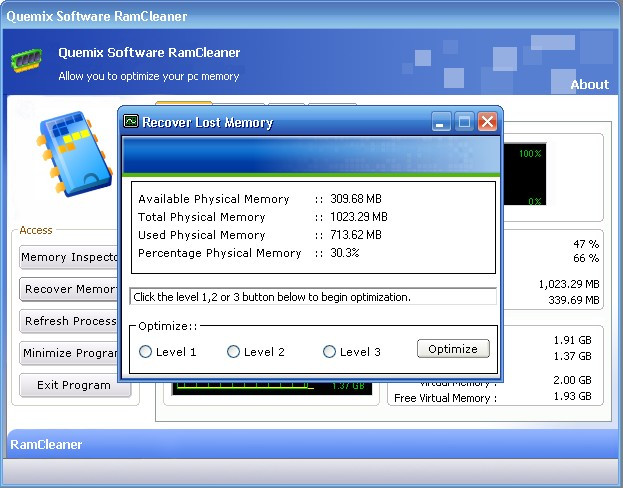Click the 339.69 MB value in main window
The height and width of the screenshot is (488, 623).
[574, 300]
